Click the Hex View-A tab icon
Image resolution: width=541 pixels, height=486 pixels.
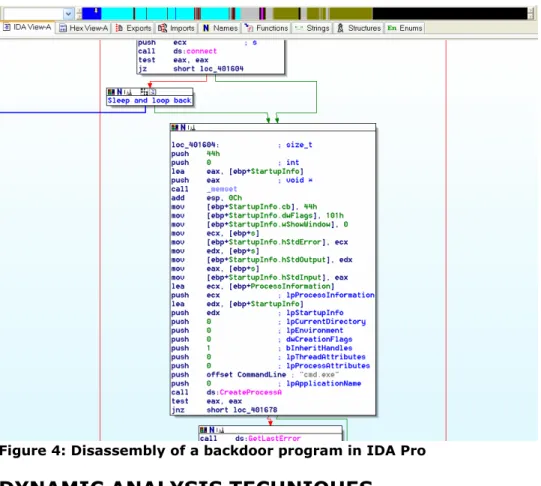coord(63,28)
